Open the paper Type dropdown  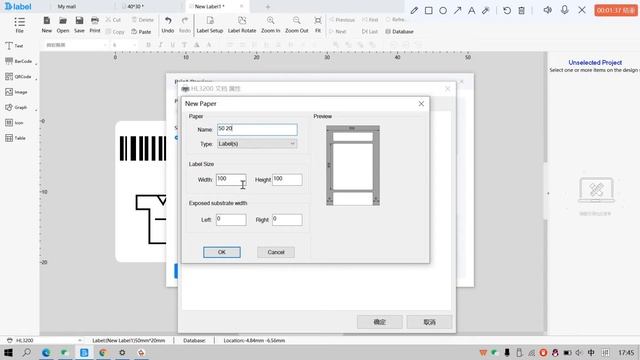[x=257, y=144]
